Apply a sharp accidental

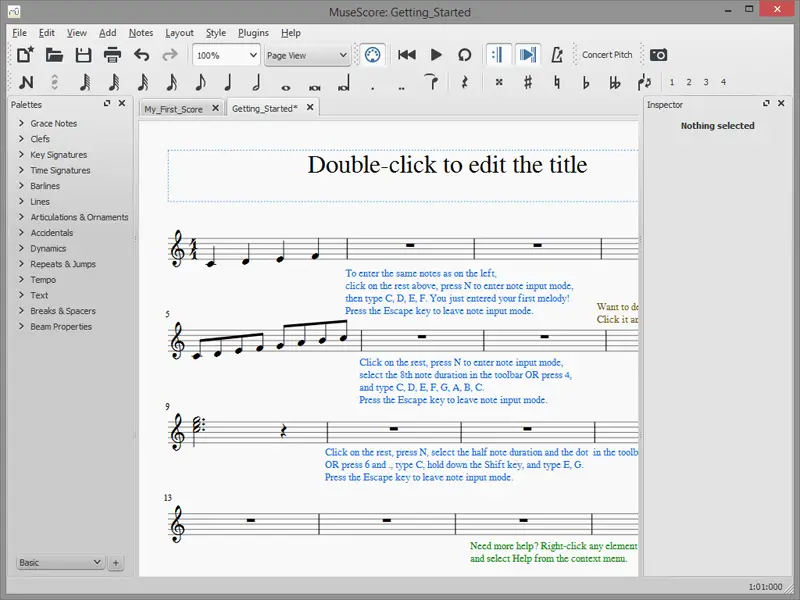(x=528, y=82)
